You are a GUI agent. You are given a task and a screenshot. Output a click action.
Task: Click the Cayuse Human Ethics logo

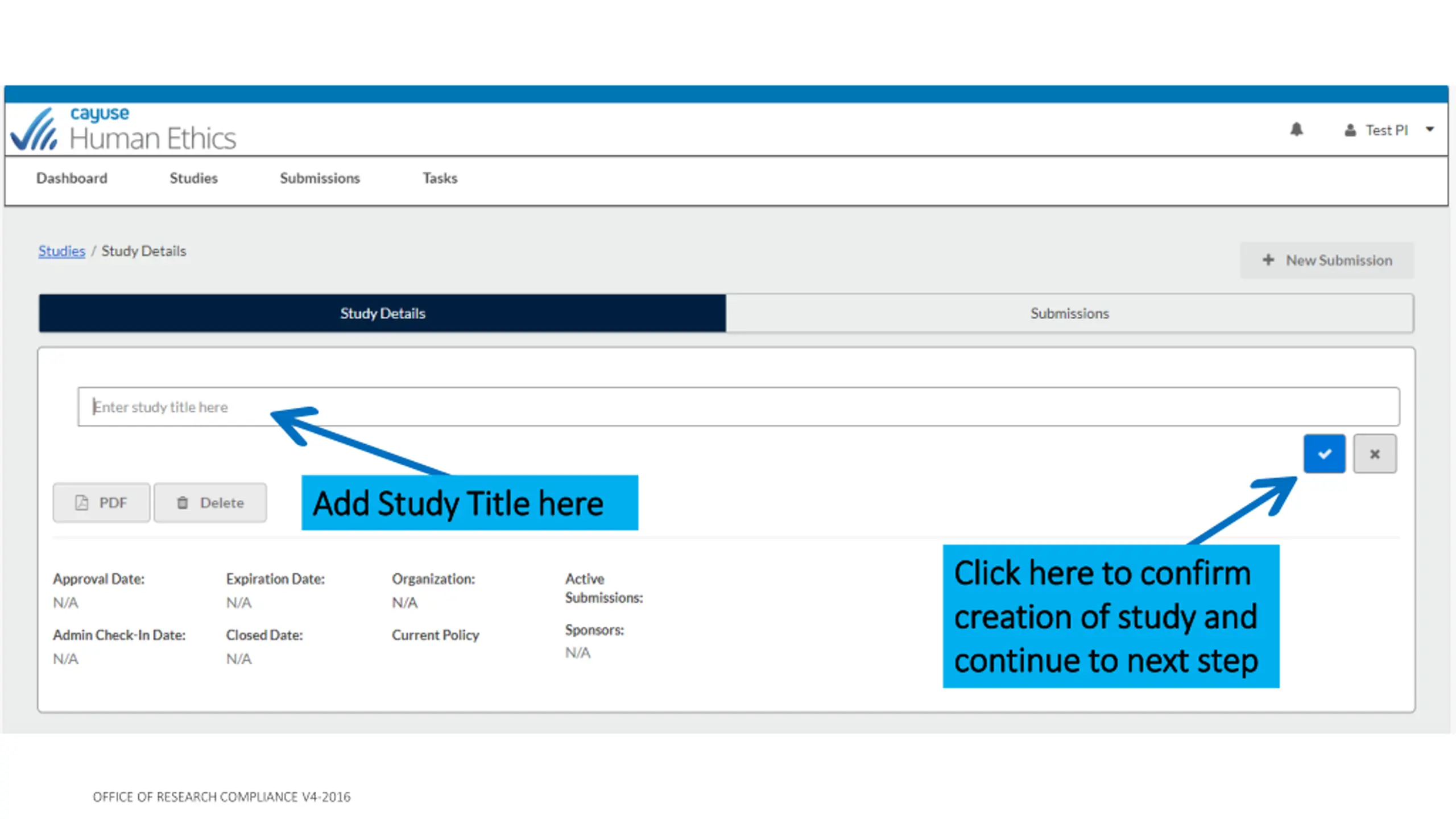123,129
